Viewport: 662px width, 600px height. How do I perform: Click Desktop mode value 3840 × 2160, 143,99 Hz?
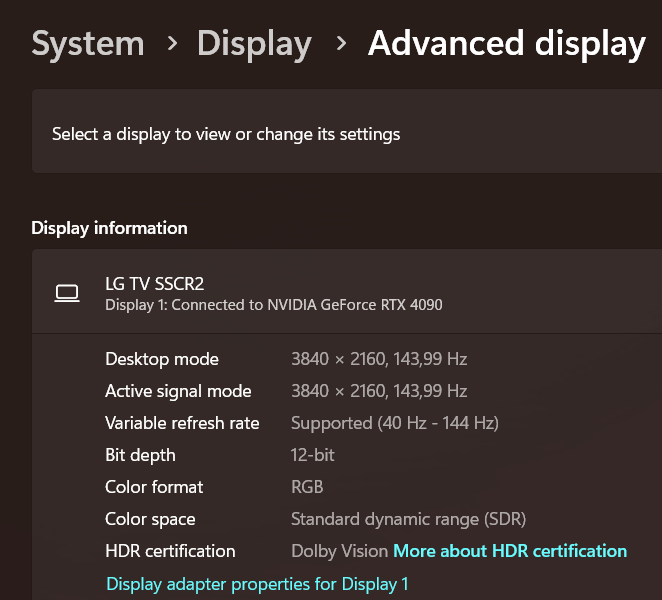click(379, 359)
